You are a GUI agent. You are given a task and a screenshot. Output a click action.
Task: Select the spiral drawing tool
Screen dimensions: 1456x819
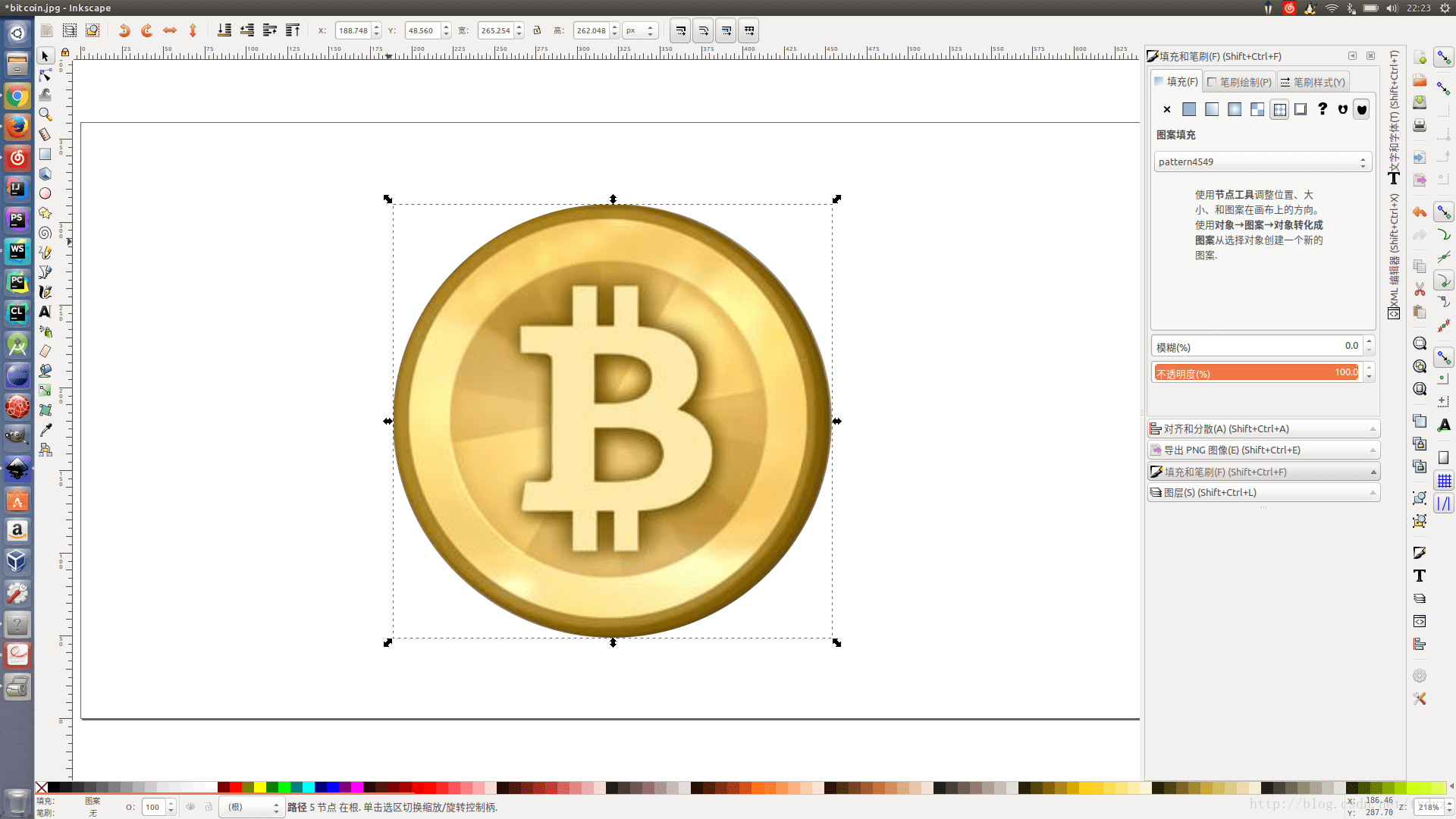pyautogui.click(x=45, y=233)
